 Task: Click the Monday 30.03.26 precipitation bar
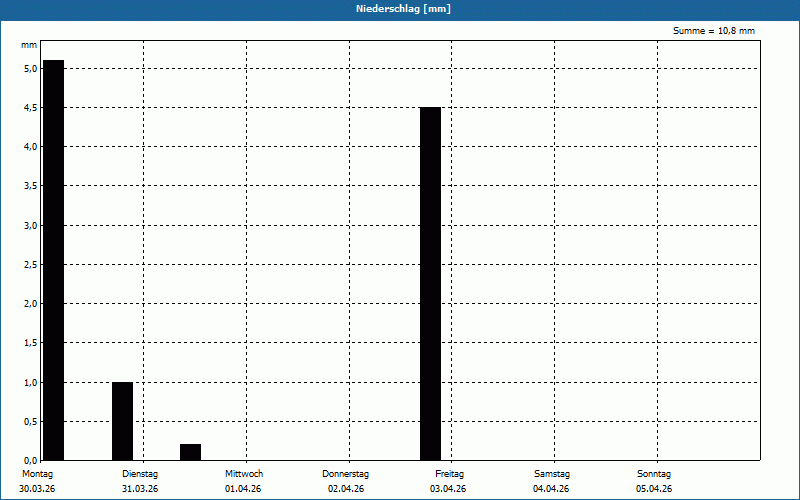click(x=54, y=260)
